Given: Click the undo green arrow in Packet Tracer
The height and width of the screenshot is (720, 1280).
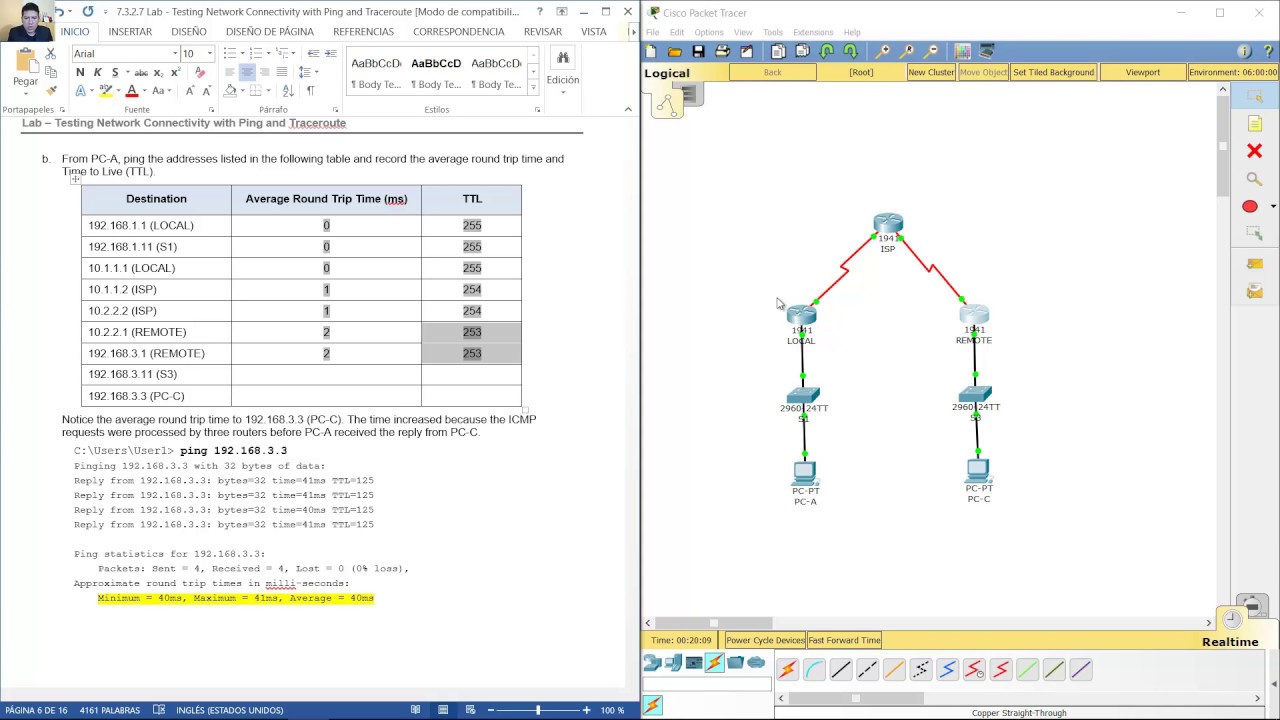Looking at the screenshot, I should point(827,51).
